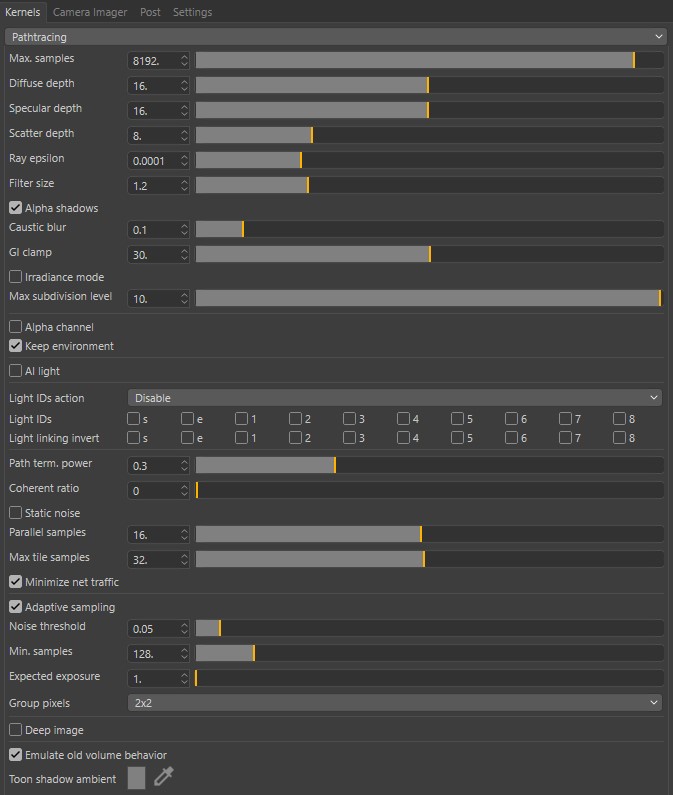Screen dimensions: 673x795
Task: Open the Post tab
Action: coord(150,12)
